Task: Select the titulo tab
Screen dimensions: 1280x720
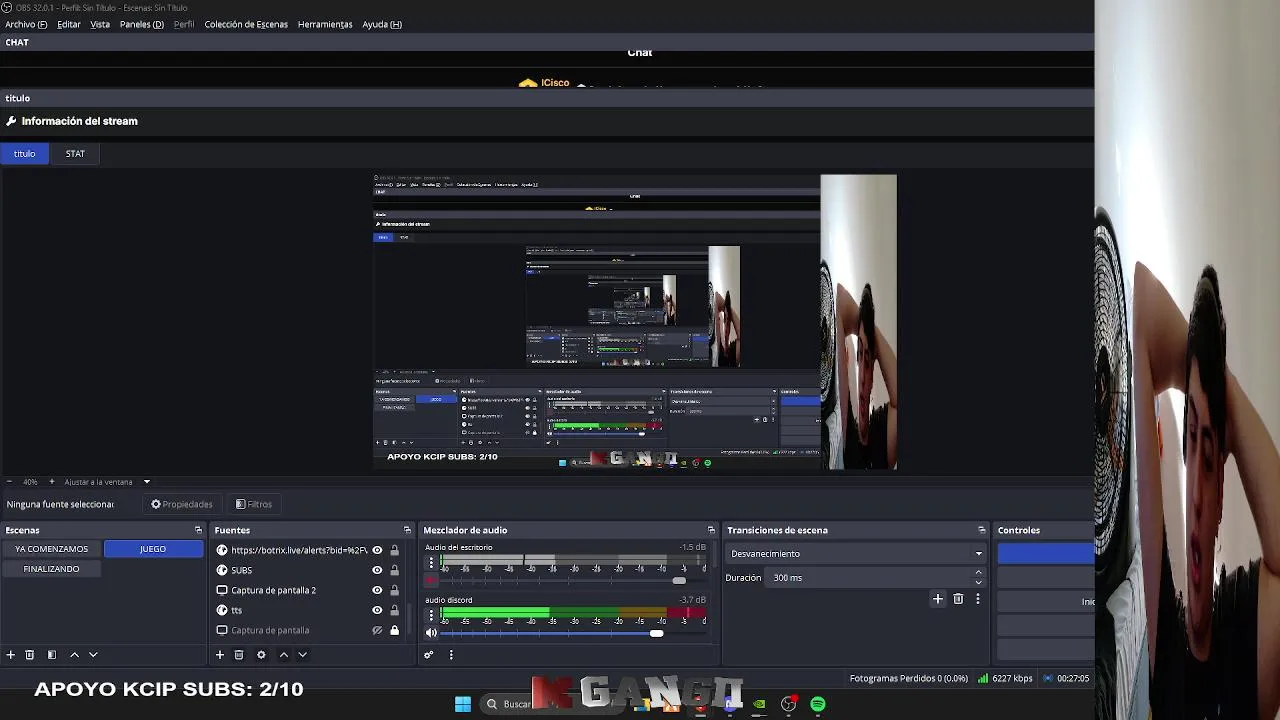Action: [x=24, y=154]
